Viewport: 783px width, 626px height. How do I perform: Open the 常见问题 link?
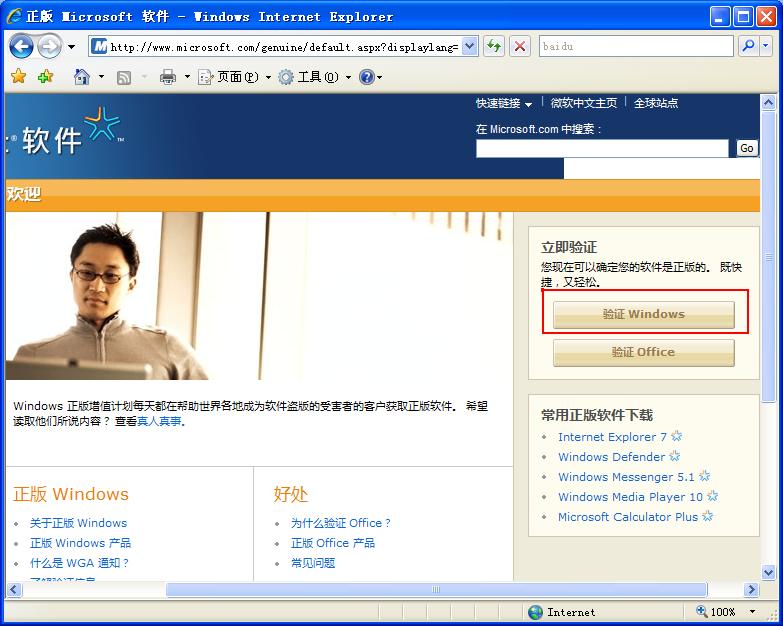(313, 563)
